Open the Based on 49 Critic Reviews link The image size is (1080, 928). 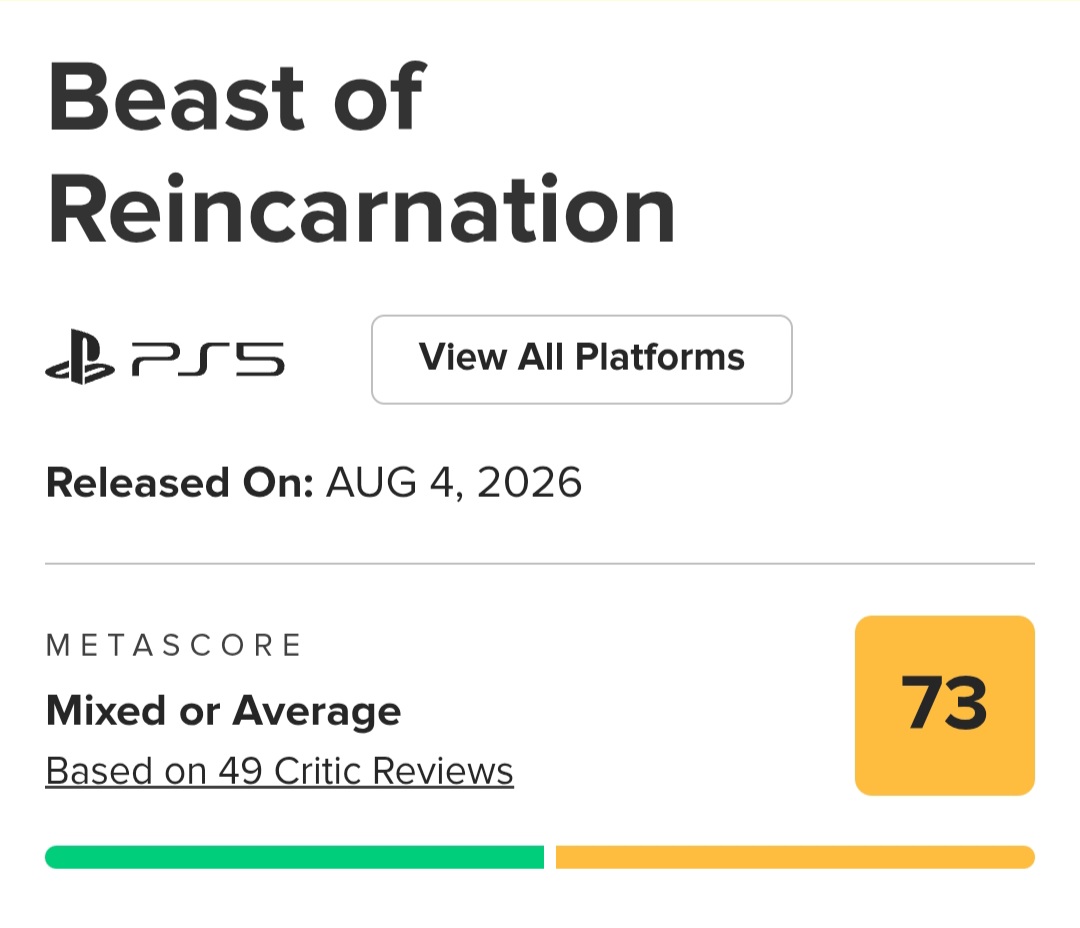(x=280, y=770)
